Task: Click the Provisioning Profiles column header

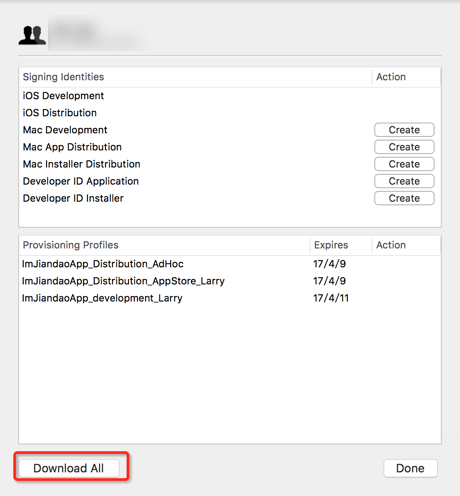Action: (x=70, y=245)
